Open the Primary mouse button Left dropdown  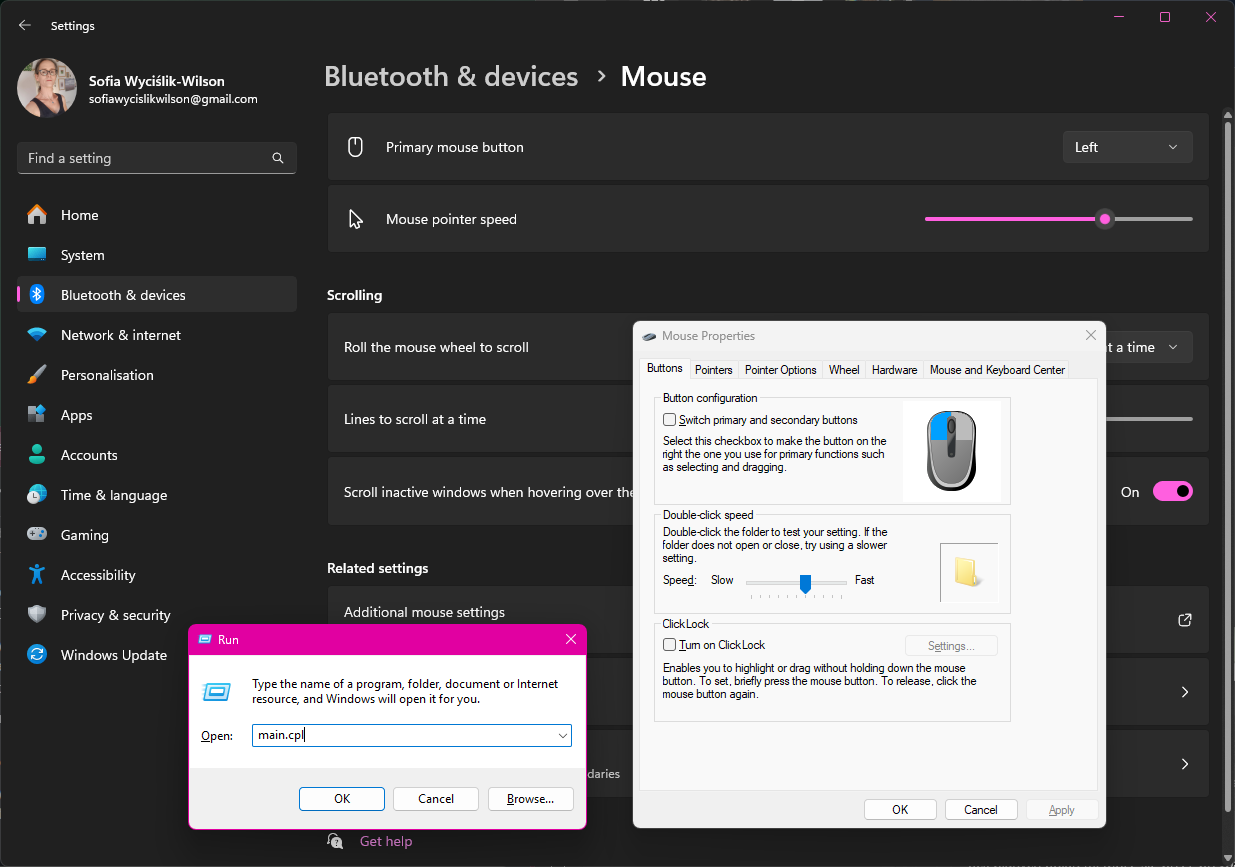[1127, 147]
